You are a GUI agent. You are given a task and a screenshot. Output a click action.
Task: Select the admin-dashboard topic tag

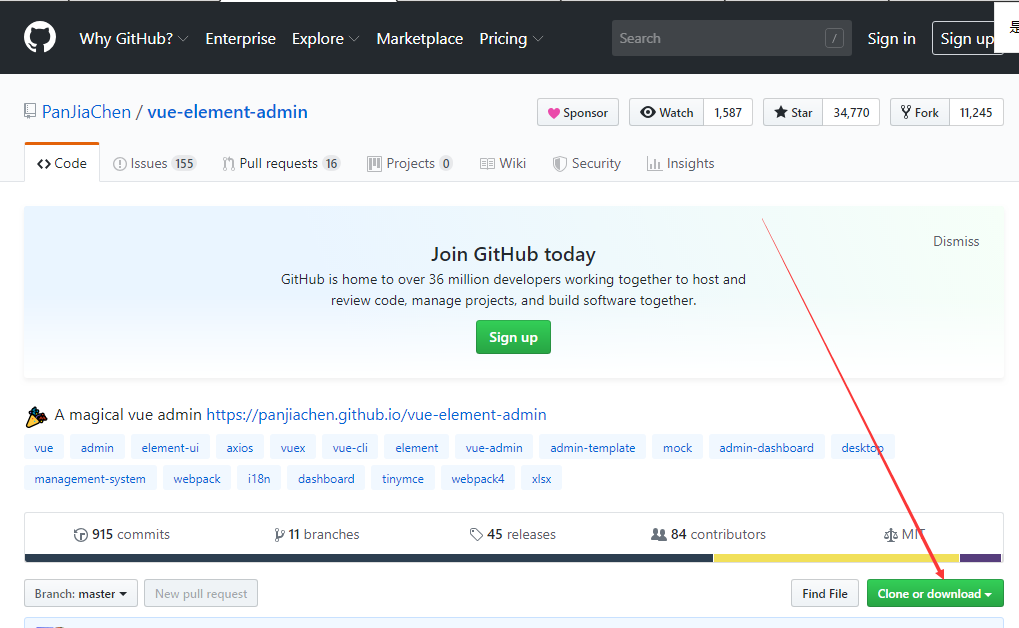pos(766,448)
